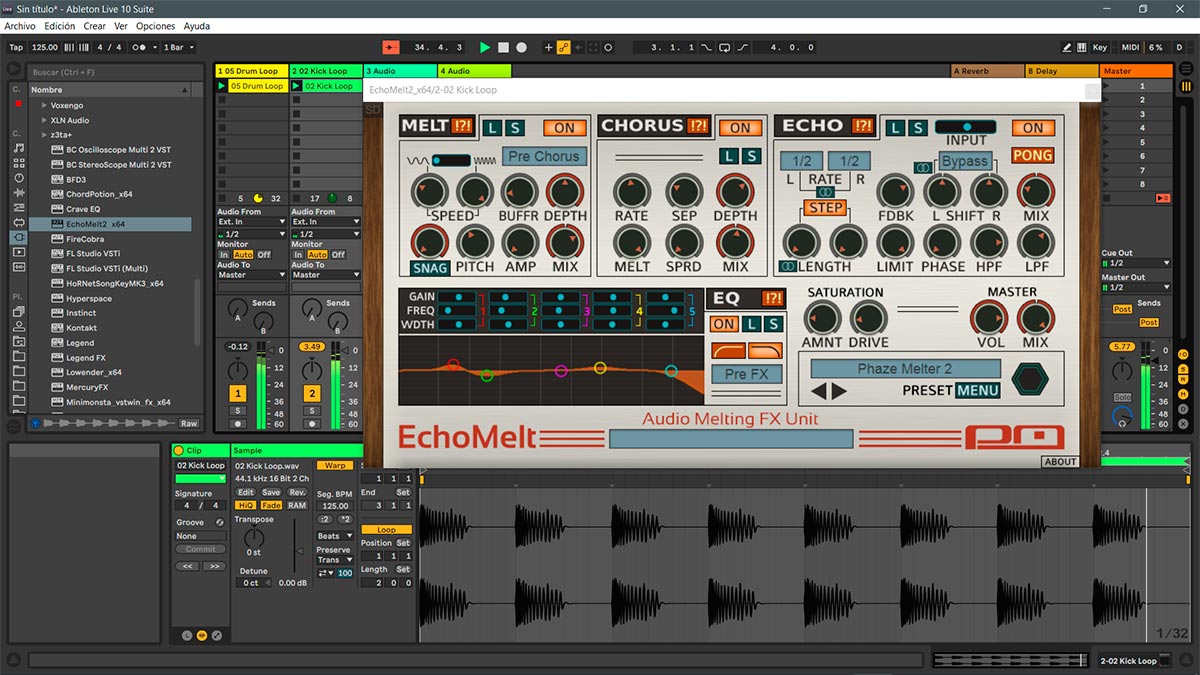
Task: Disable the ECHO PONG switch
Action: point(1033,155)
